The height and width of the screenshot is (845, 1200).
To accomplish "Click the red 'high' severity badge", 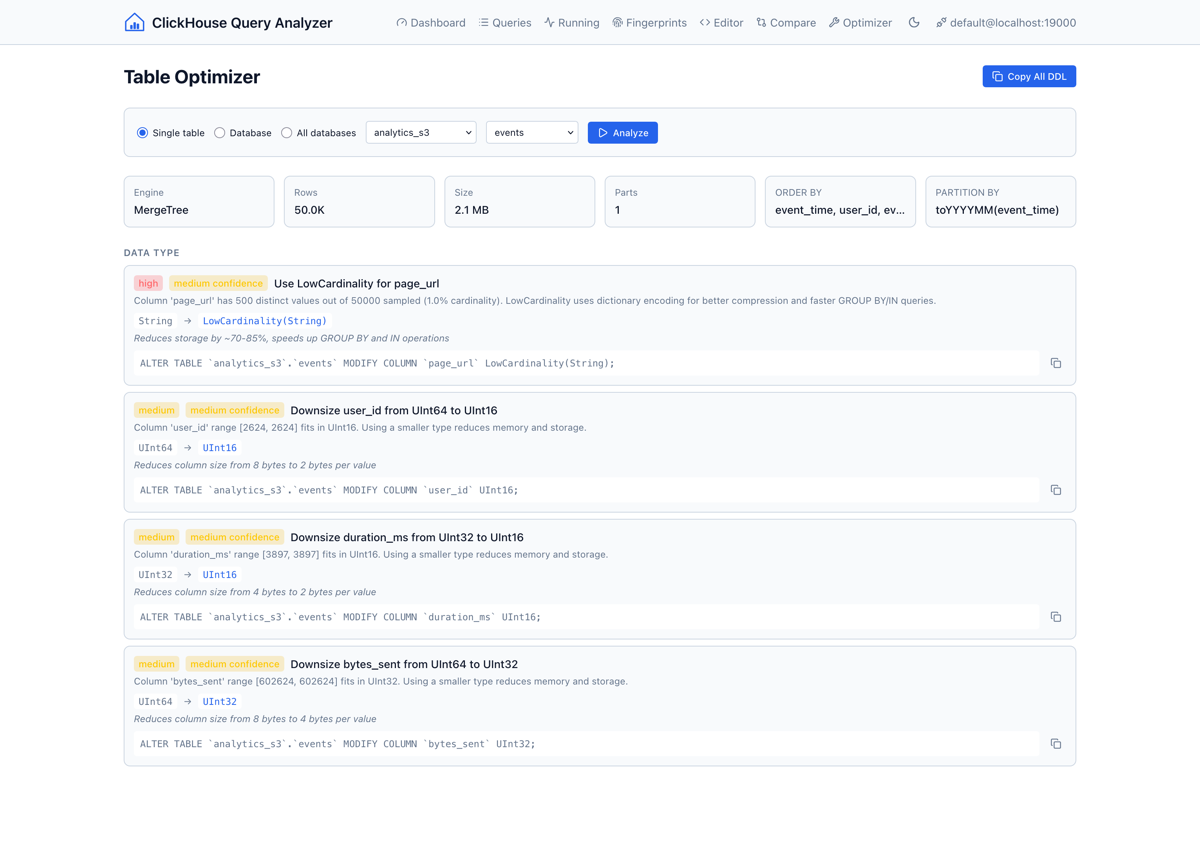I will coord(148,283).
